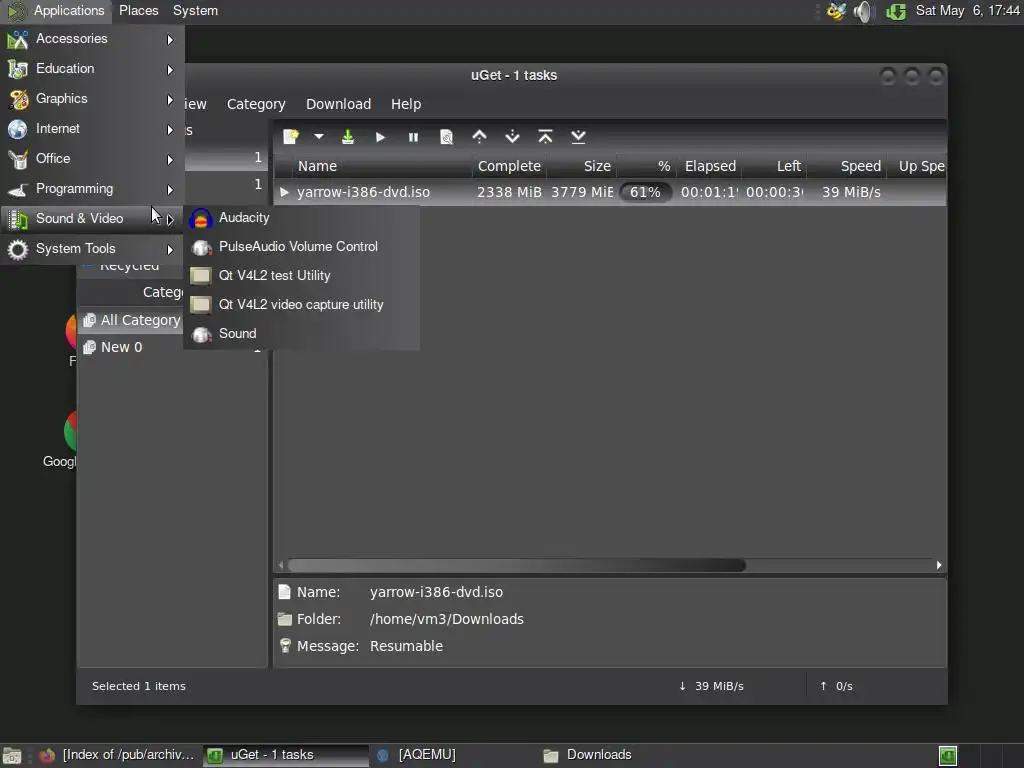Open the new download dropdown arrow
This screenshot has width=1024, height=768.
coord(319,136)
